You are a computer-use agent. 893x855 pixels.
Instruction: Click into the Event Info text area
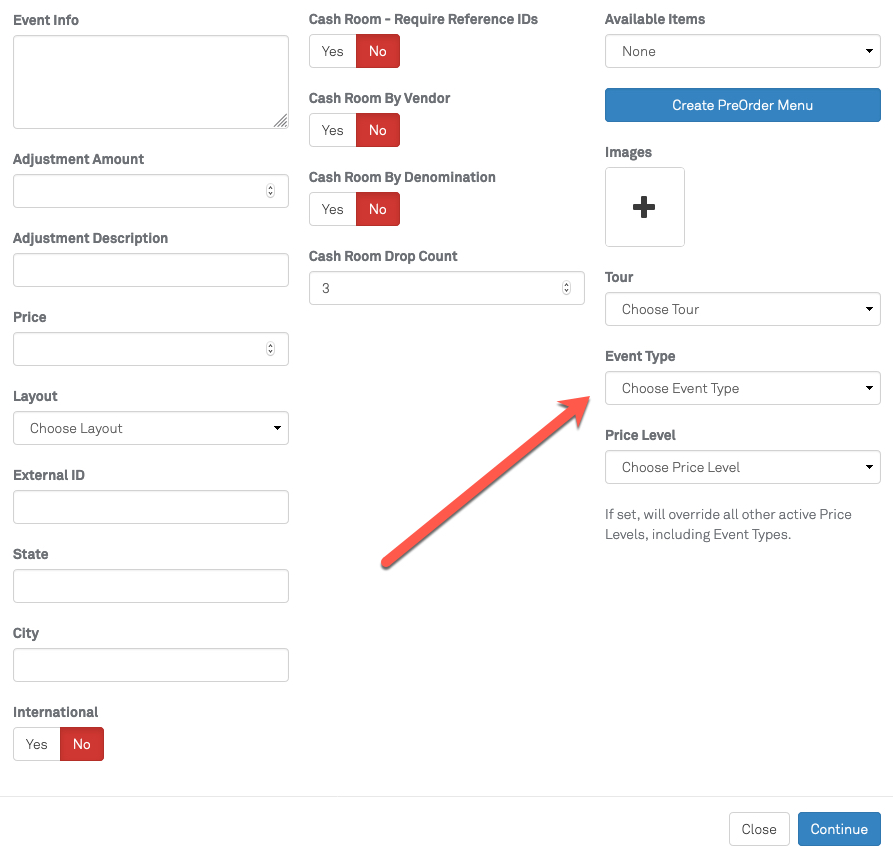click(x=150, y=82)
